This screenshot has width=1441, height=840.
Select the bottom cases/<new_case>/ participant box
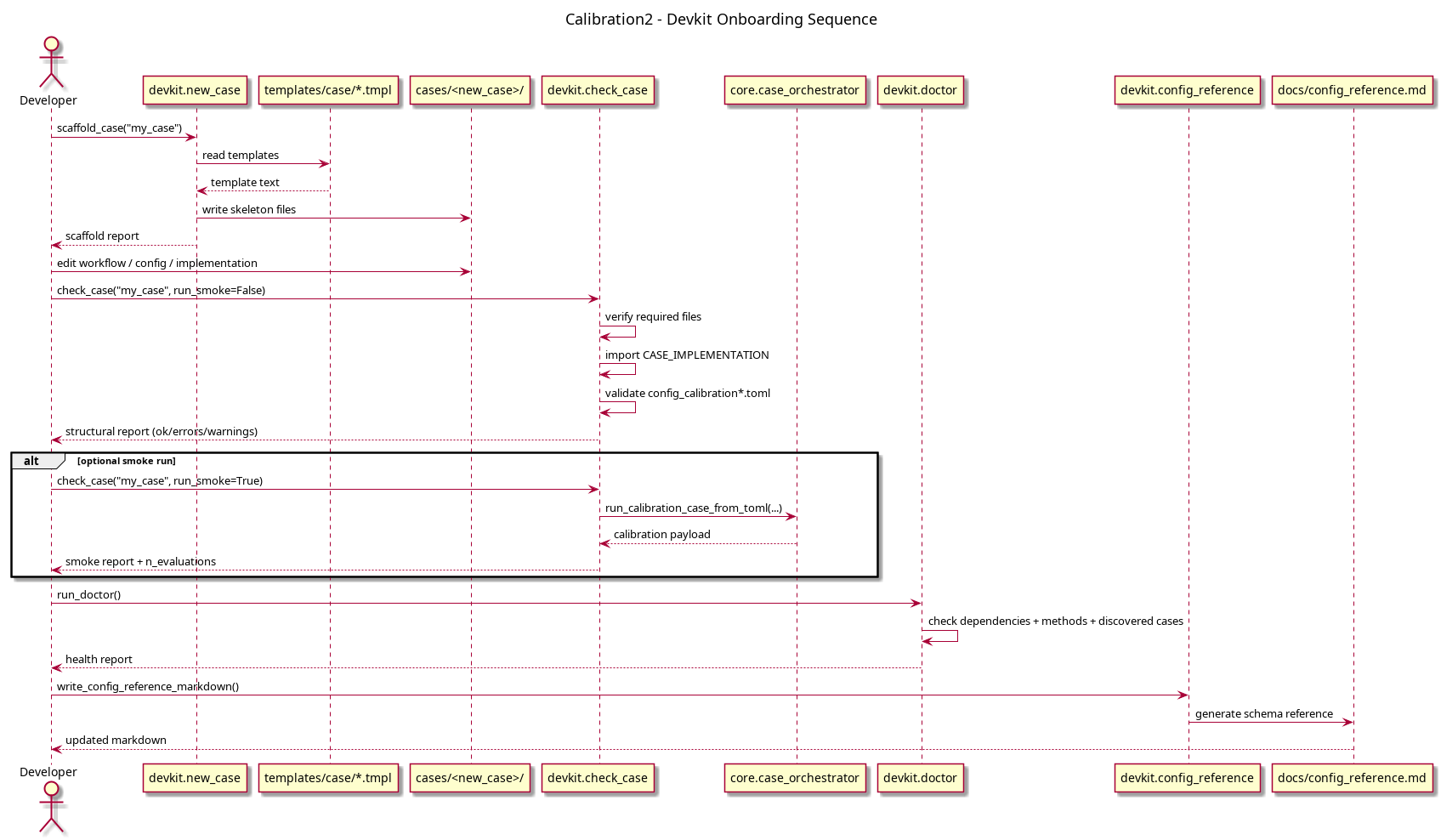click(470, 778)
